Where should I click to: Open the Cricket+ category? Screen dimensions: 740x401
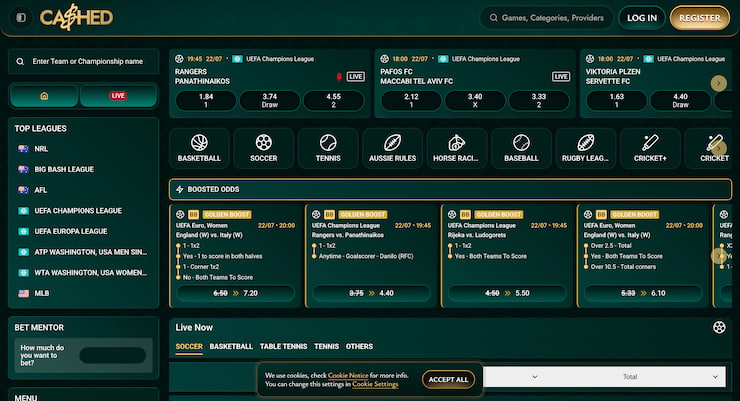point(650,148)
